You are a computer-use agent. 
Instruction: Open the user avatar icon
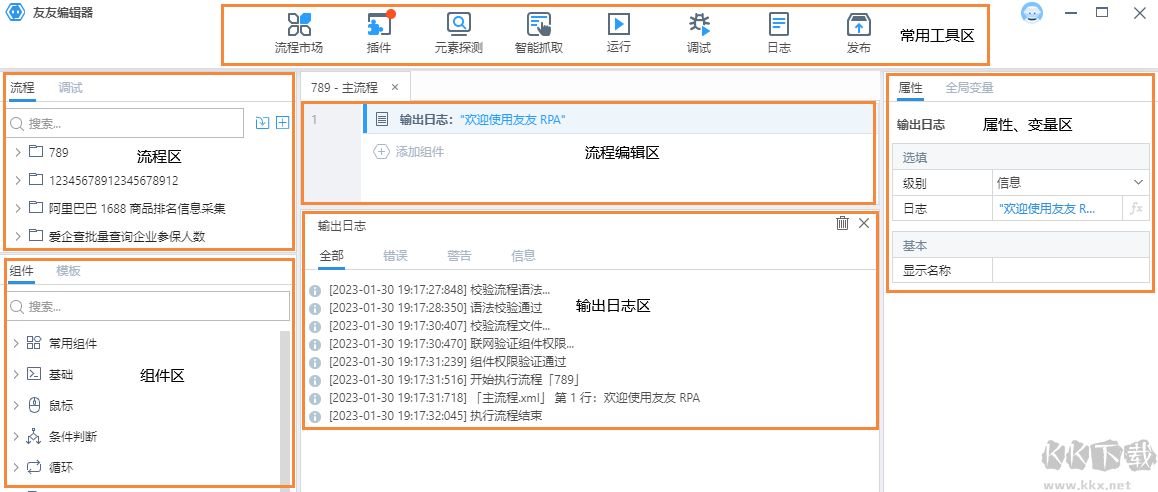pyautogui.click(x=1032, y=13)
